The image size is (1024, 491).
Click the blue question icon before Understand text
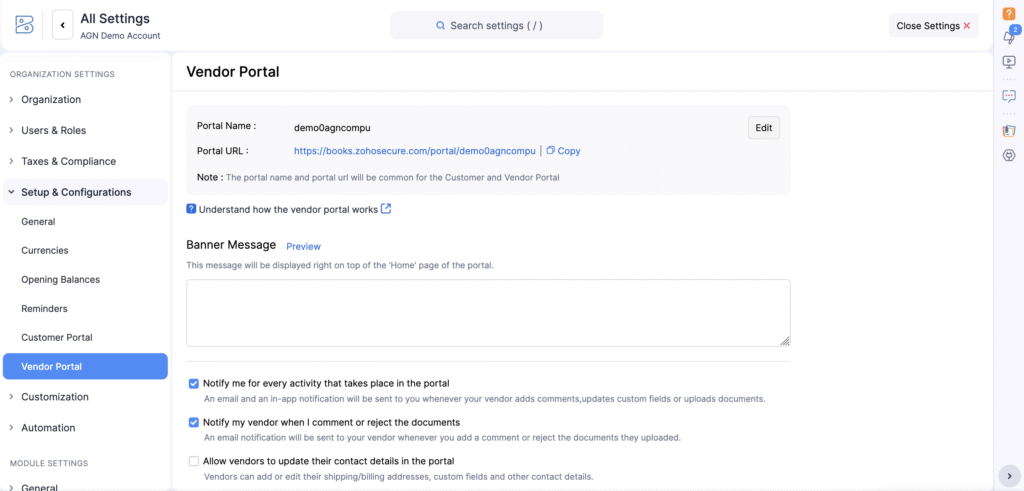[x=191, y=209]
